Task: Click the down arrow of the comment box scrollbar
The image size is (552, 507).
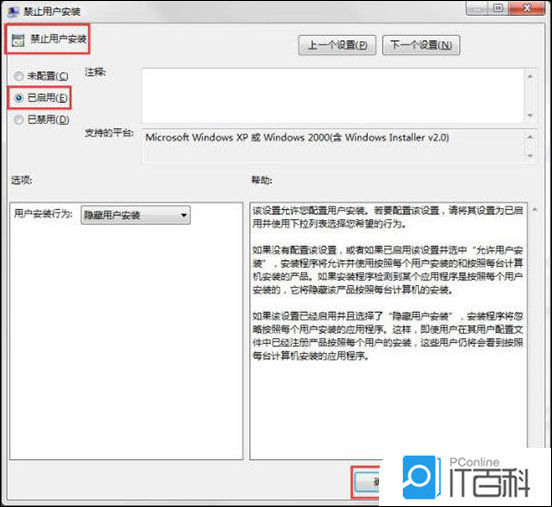Action: (530, 115)
